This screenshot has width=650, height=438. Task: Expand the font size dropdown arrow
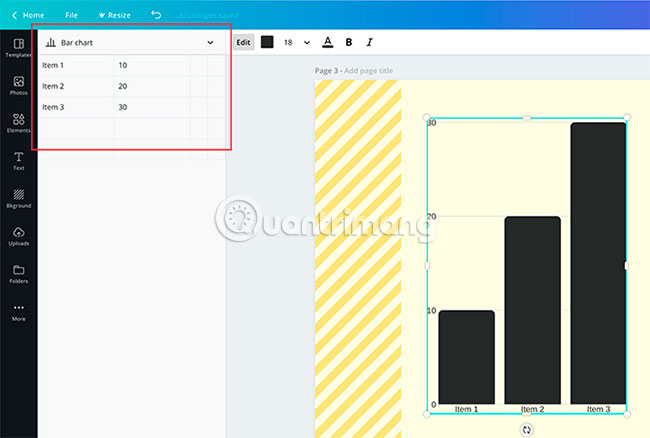[307, 42]
